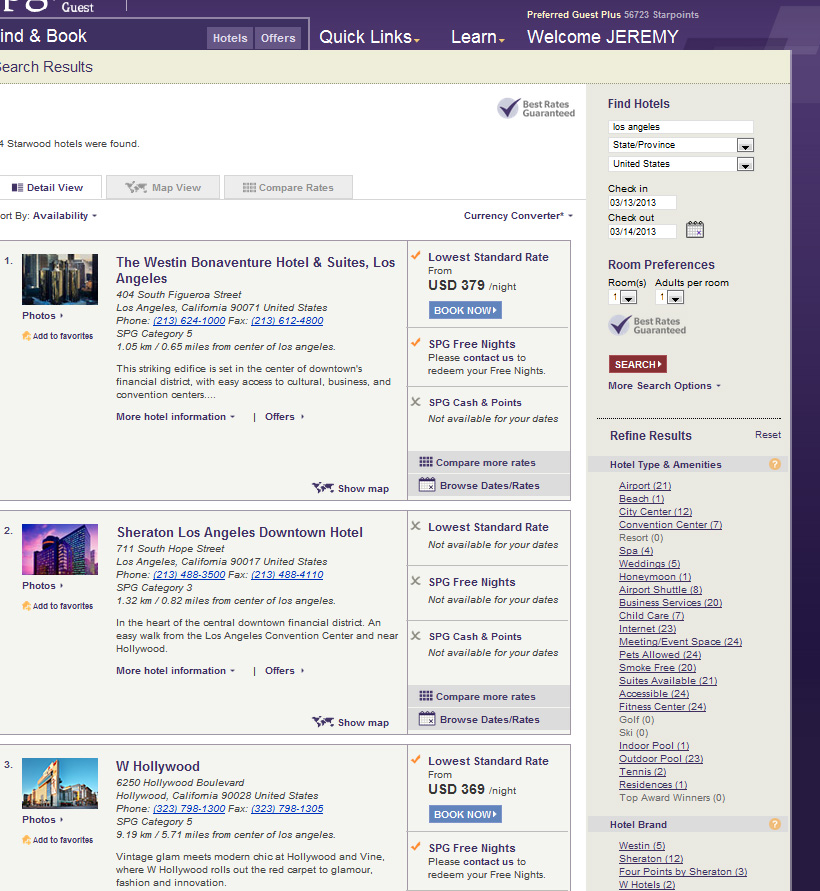Click Westin Bonaventure Add to favorites star icon

coord(26,336)
